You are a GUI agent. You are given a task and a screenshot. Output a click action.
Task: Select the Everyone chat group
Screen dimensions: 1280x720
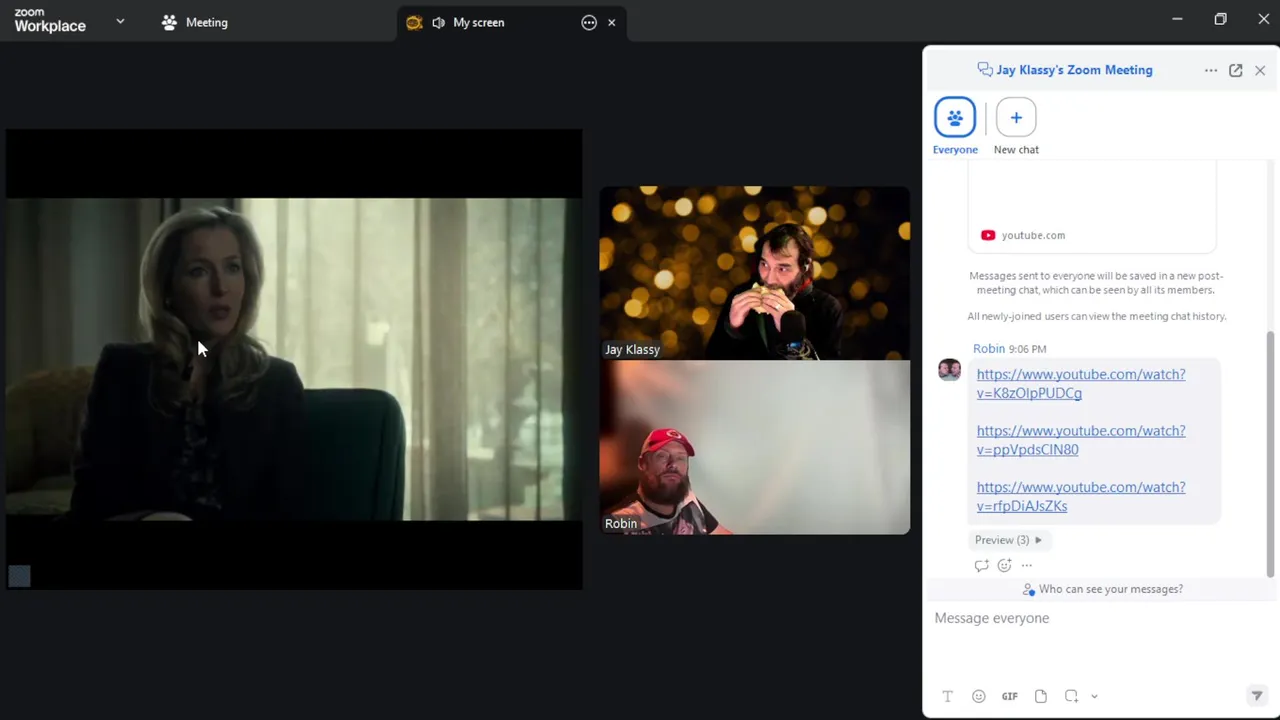point(955,126)
